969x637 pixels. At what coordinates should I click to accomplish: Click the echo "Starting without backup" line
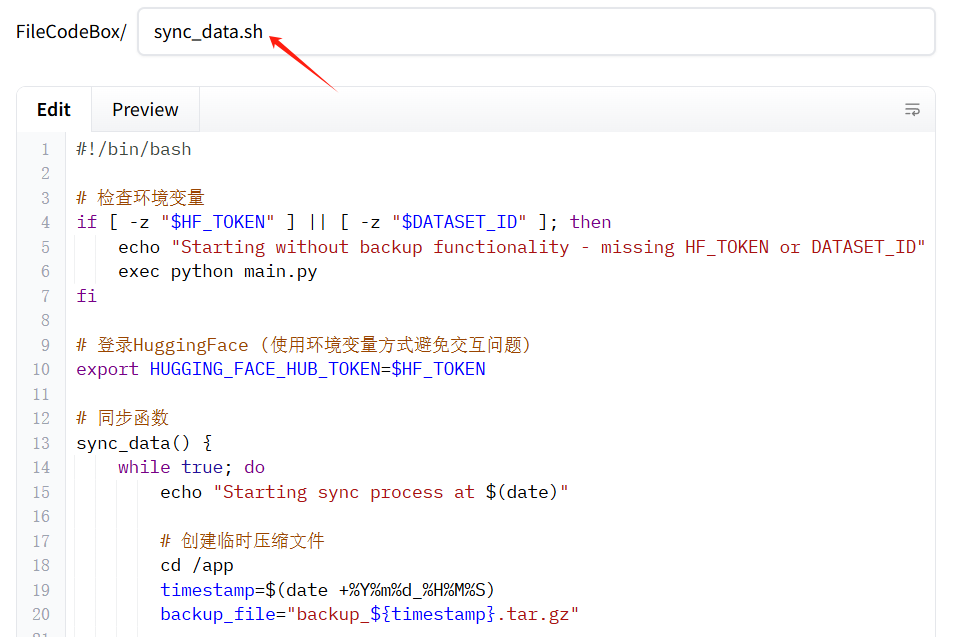(x=521, y=247)
